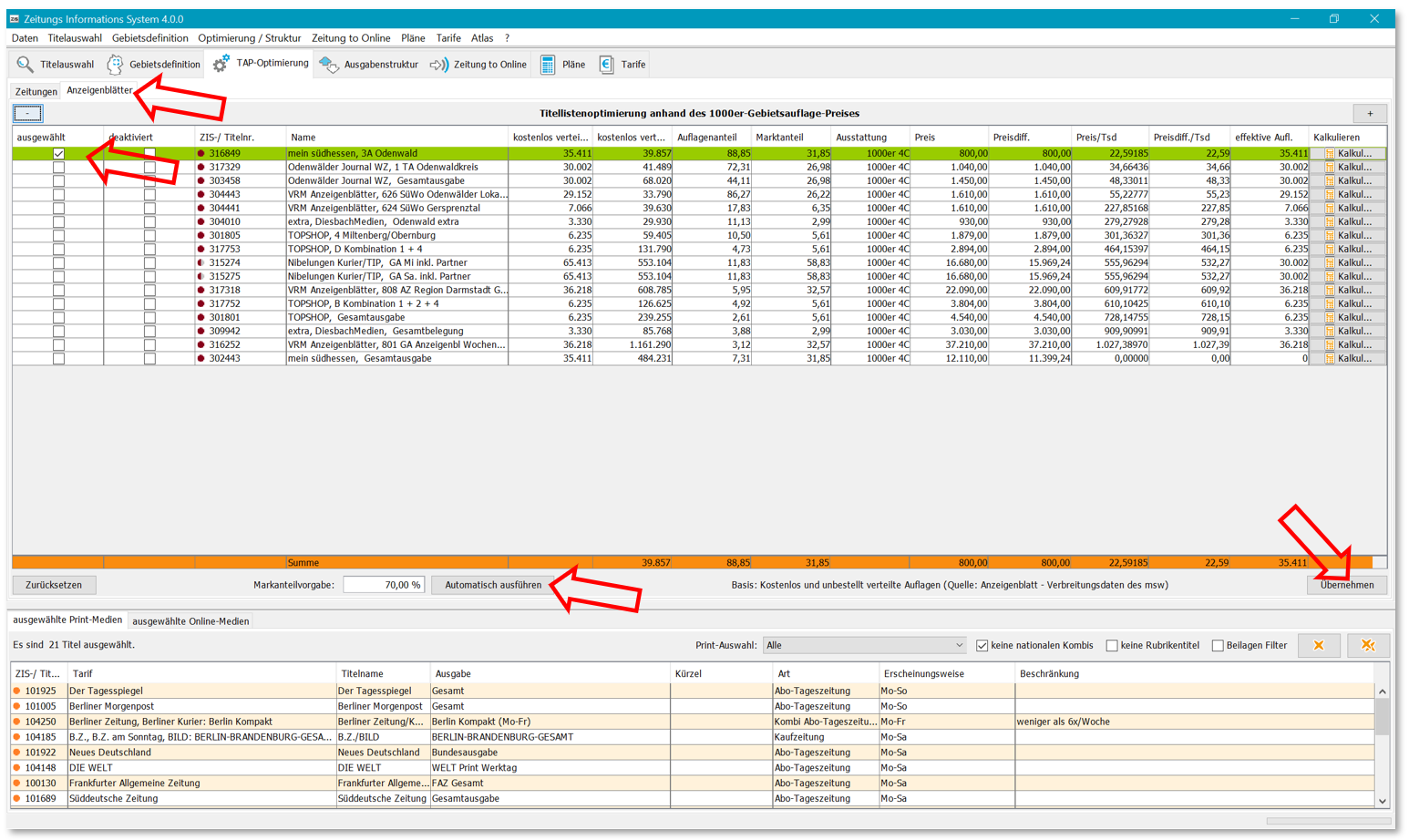Open Tarife euro toolbar icon

pos(607,65)
